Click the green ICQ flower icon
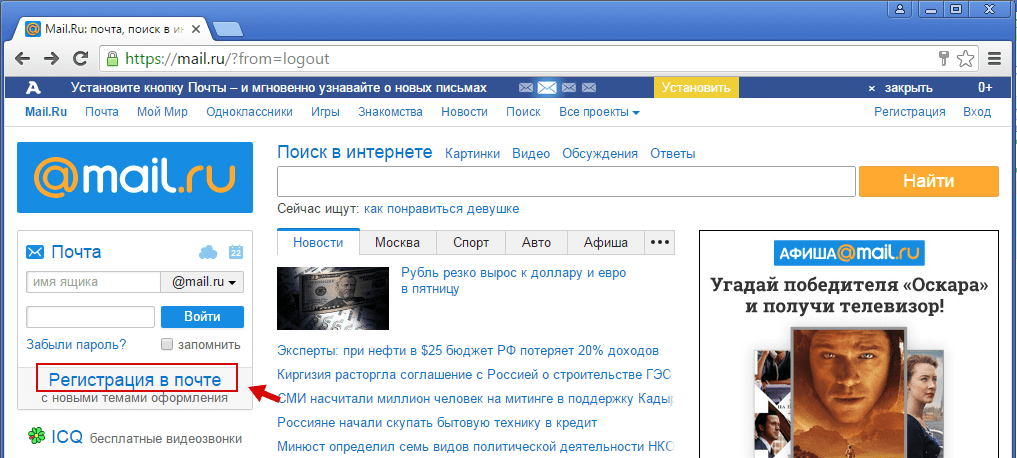1017x458 pixels. point(36,437)
